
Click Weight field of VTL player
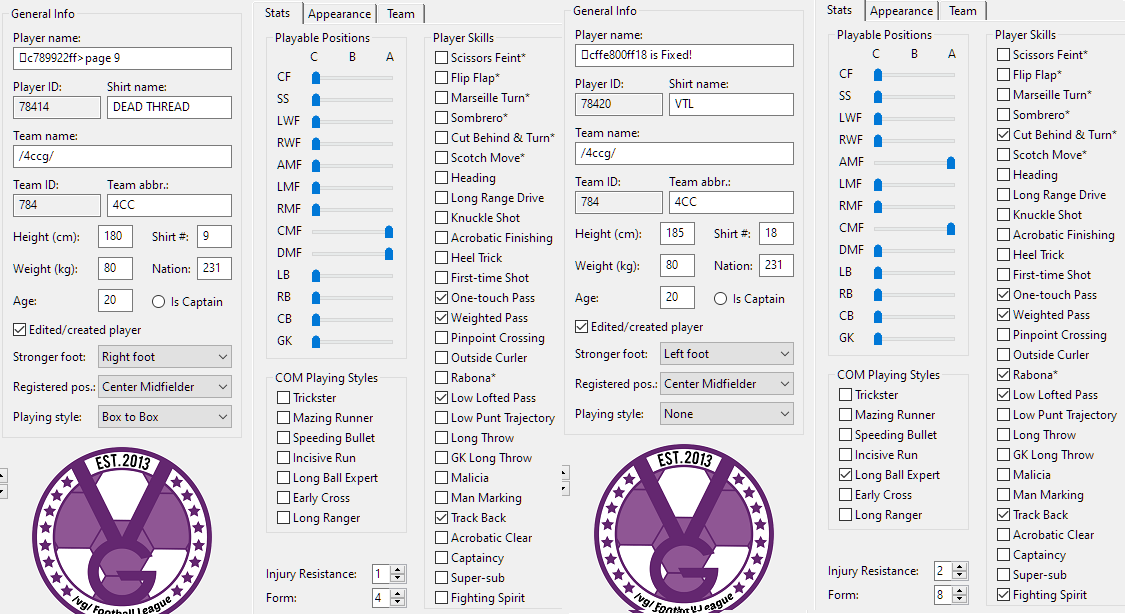coord(677,265)
